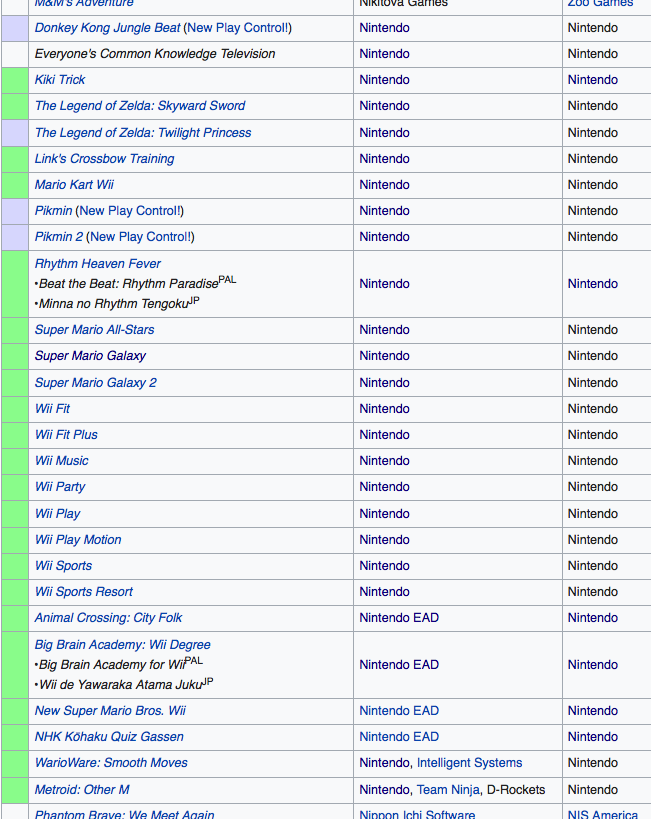The width and height of the screenshot is (651, 819).
Task: Select the Wii Sports Resort link
Action: click(83, 592)
